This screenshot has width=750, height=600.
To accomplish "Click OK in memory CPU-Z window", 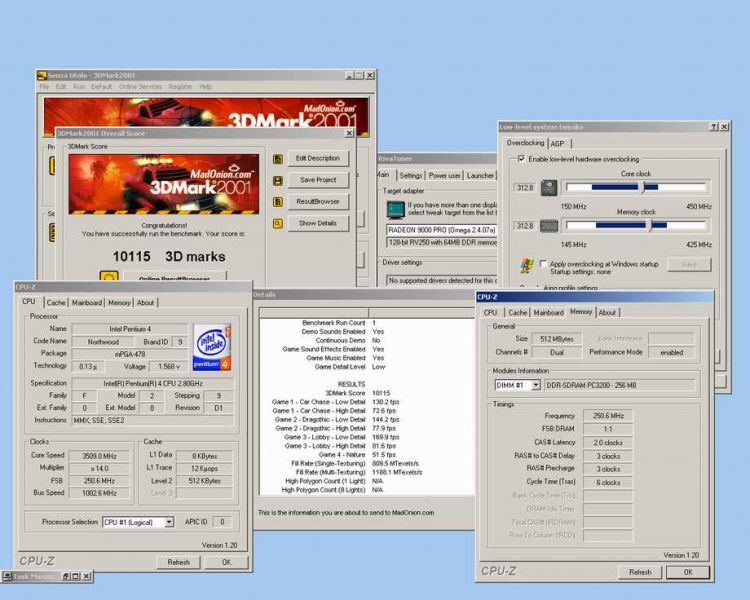I will click(x=688, y=572).
